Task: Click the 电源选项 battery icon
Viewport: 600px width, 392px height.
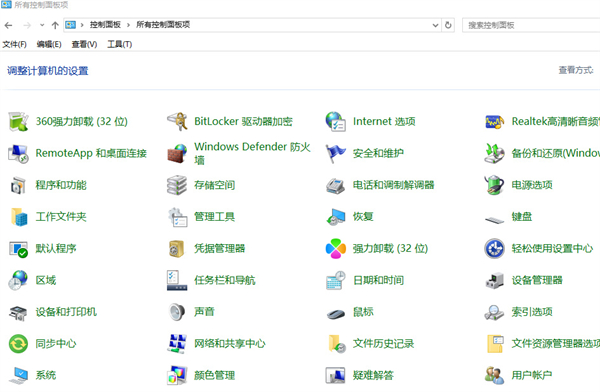Action: pyautogui.click(x=494, y=185)
